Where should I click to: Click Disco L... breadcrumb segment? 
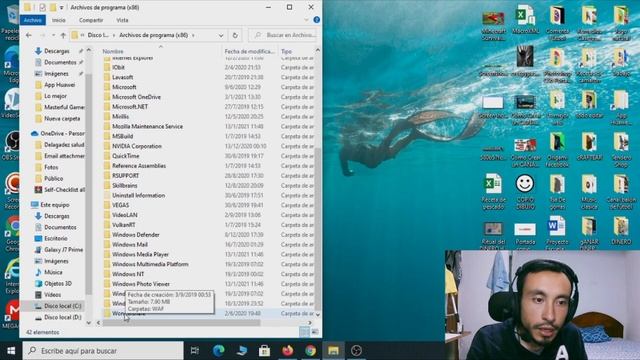tap(98, 35)
